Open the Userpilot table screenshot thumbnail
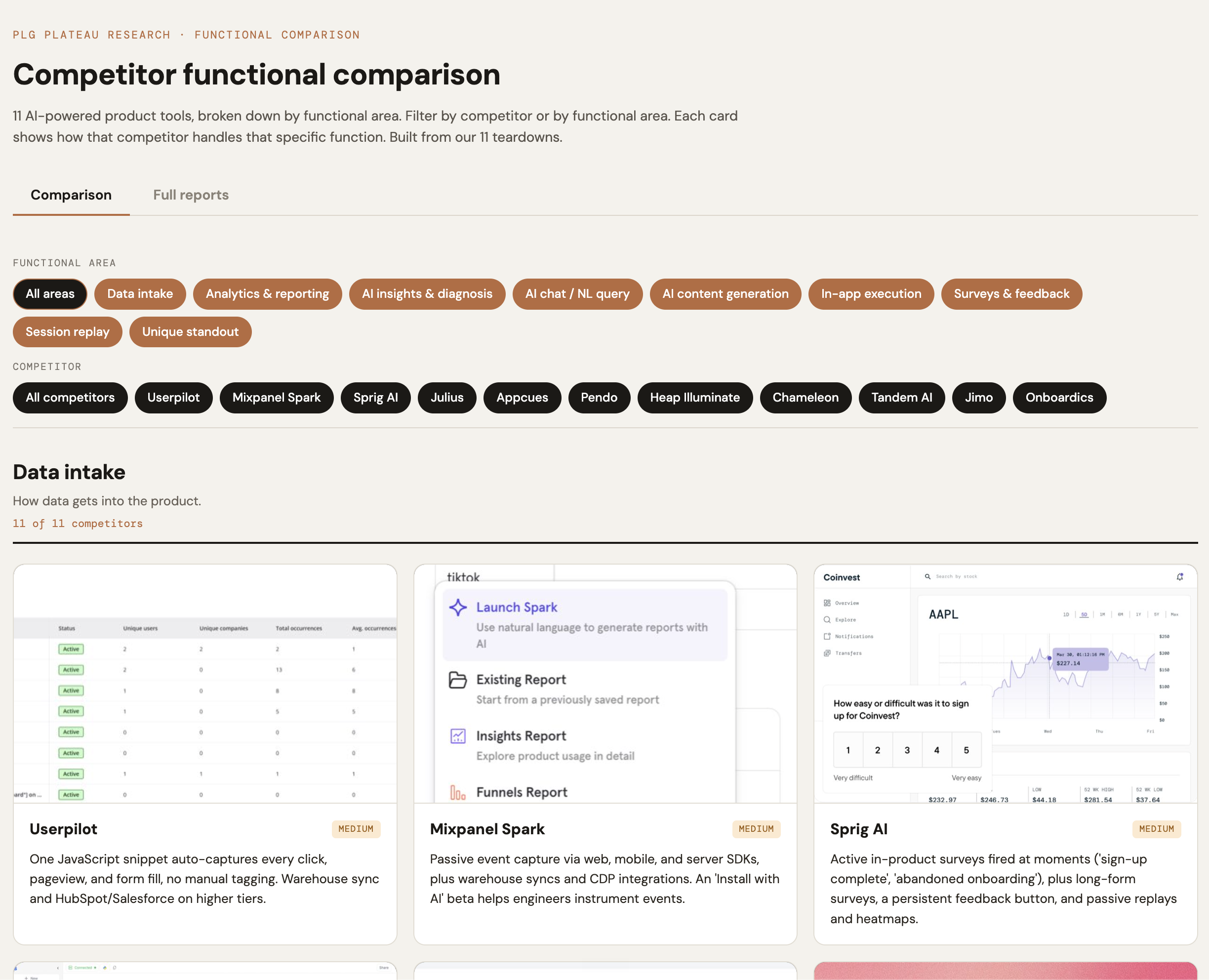The image size is (1209, 980). point(205,684)
